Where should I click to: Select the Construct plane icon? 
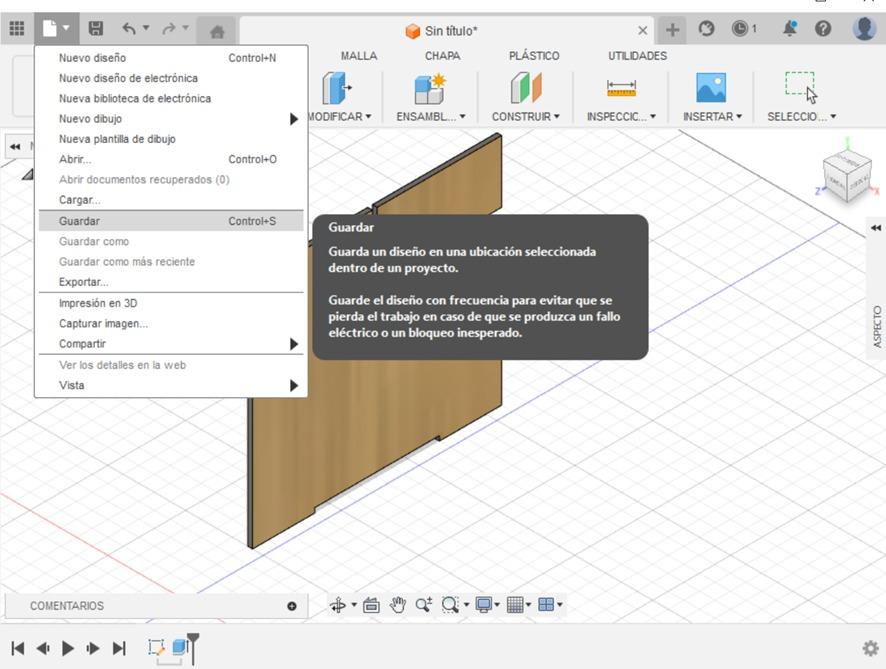point(525,88)
